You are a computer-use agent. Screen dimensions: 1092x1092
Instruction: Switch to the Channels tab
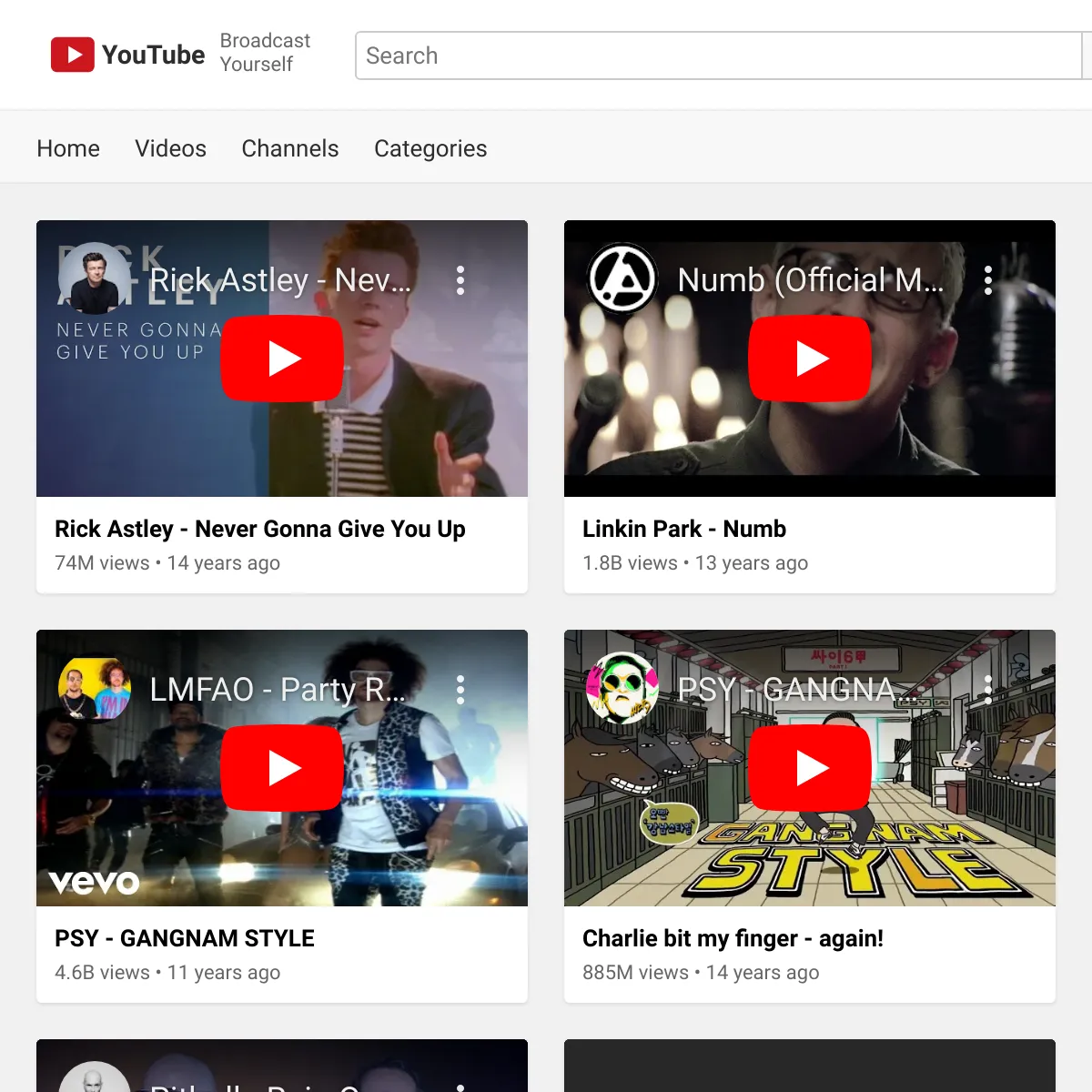click(x=290, y=148)
